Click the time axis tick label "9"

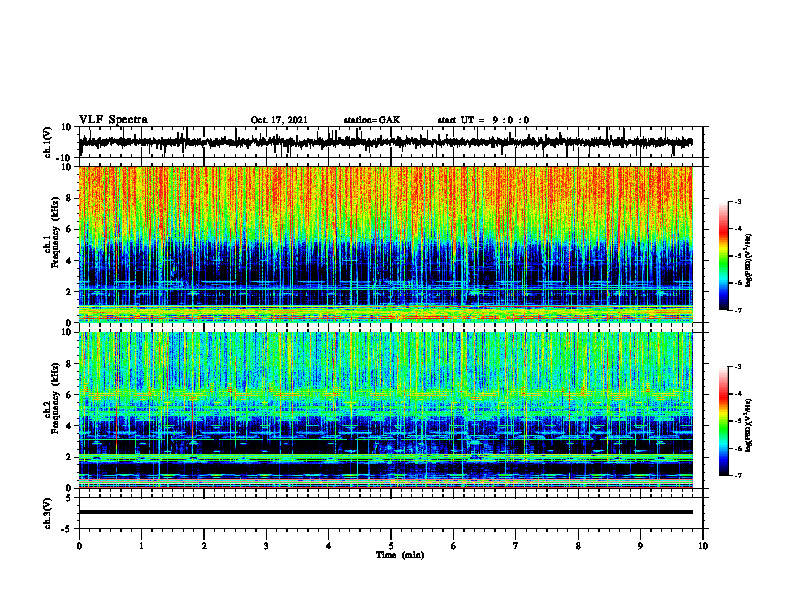pyautogui.click(x=640, y=546)
